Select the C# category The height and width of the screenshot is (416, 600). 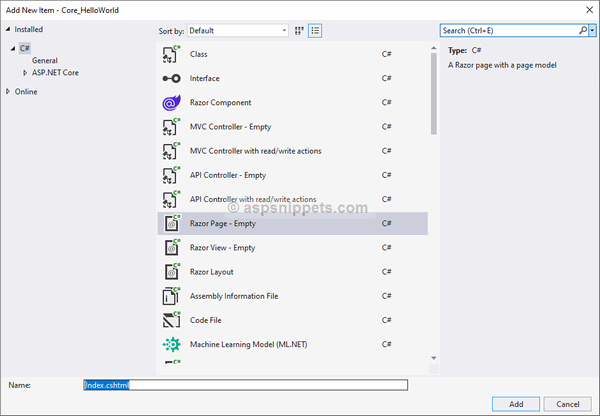(x=24, y=48)
